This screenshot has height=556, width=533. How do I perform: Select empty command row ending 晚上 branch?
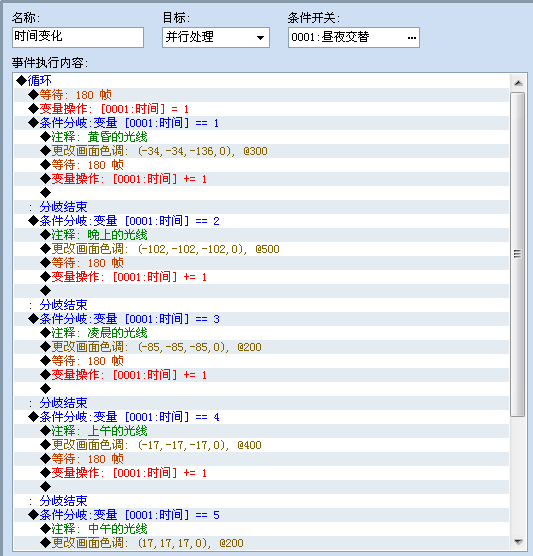click(x=261, y=291)
